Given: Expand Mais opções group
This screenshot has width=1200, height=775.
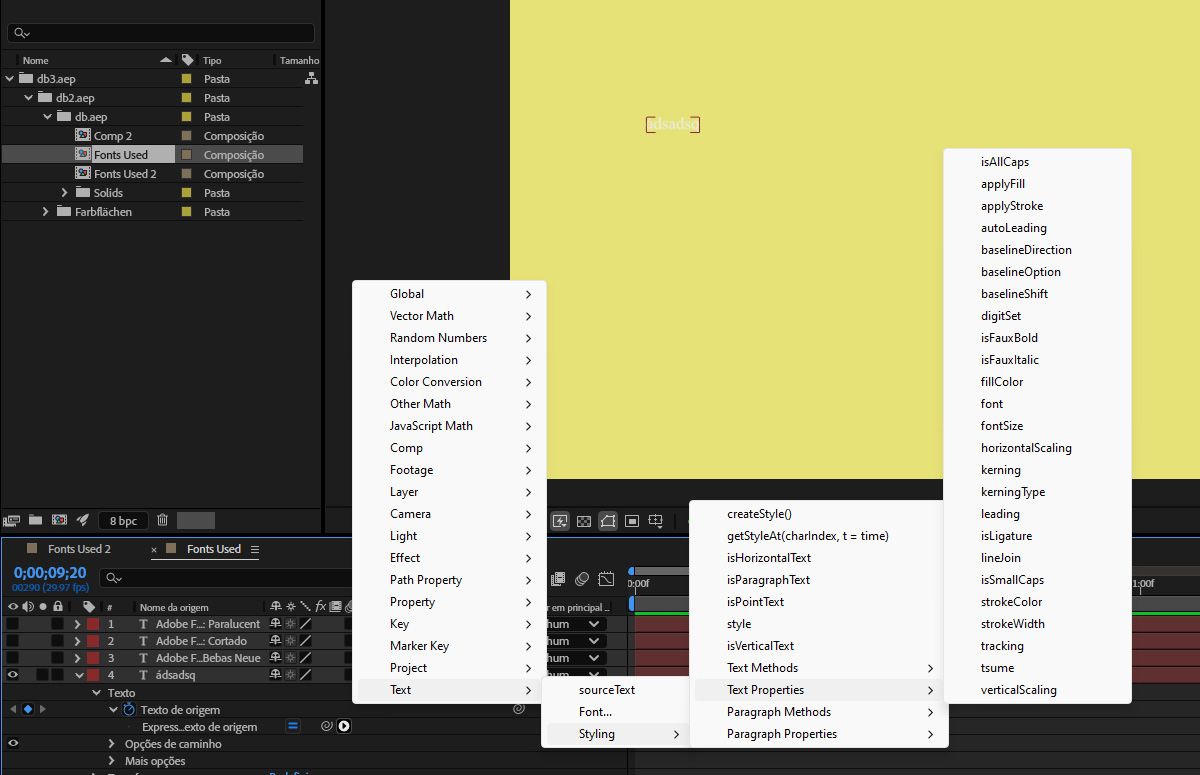Looking at the screenshot, I should [x=112, y=761].
